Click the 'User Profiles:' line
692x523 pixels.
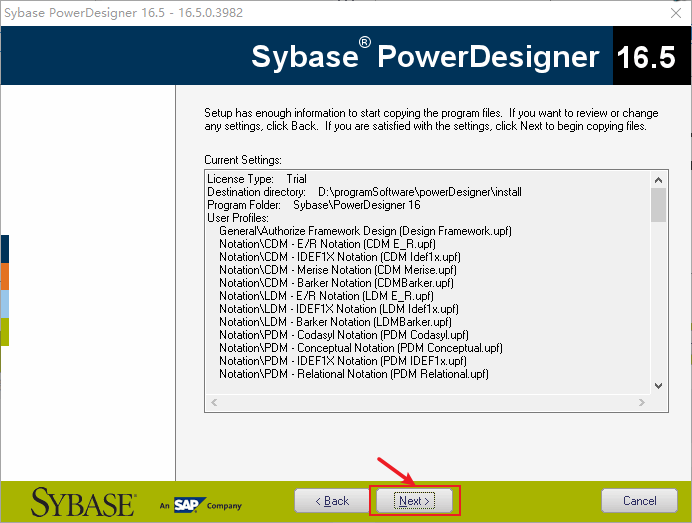pos(238,218)
